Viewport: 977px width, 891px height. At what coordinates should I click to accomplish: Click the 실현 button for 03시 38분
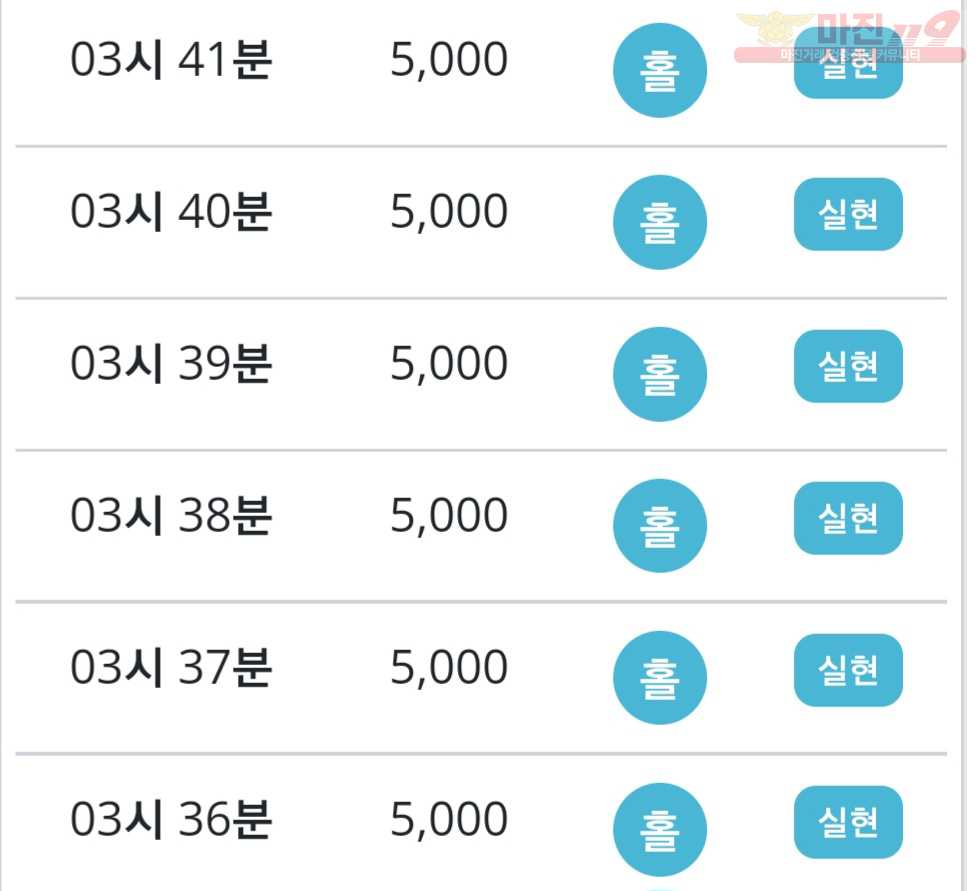click(848, 518)
